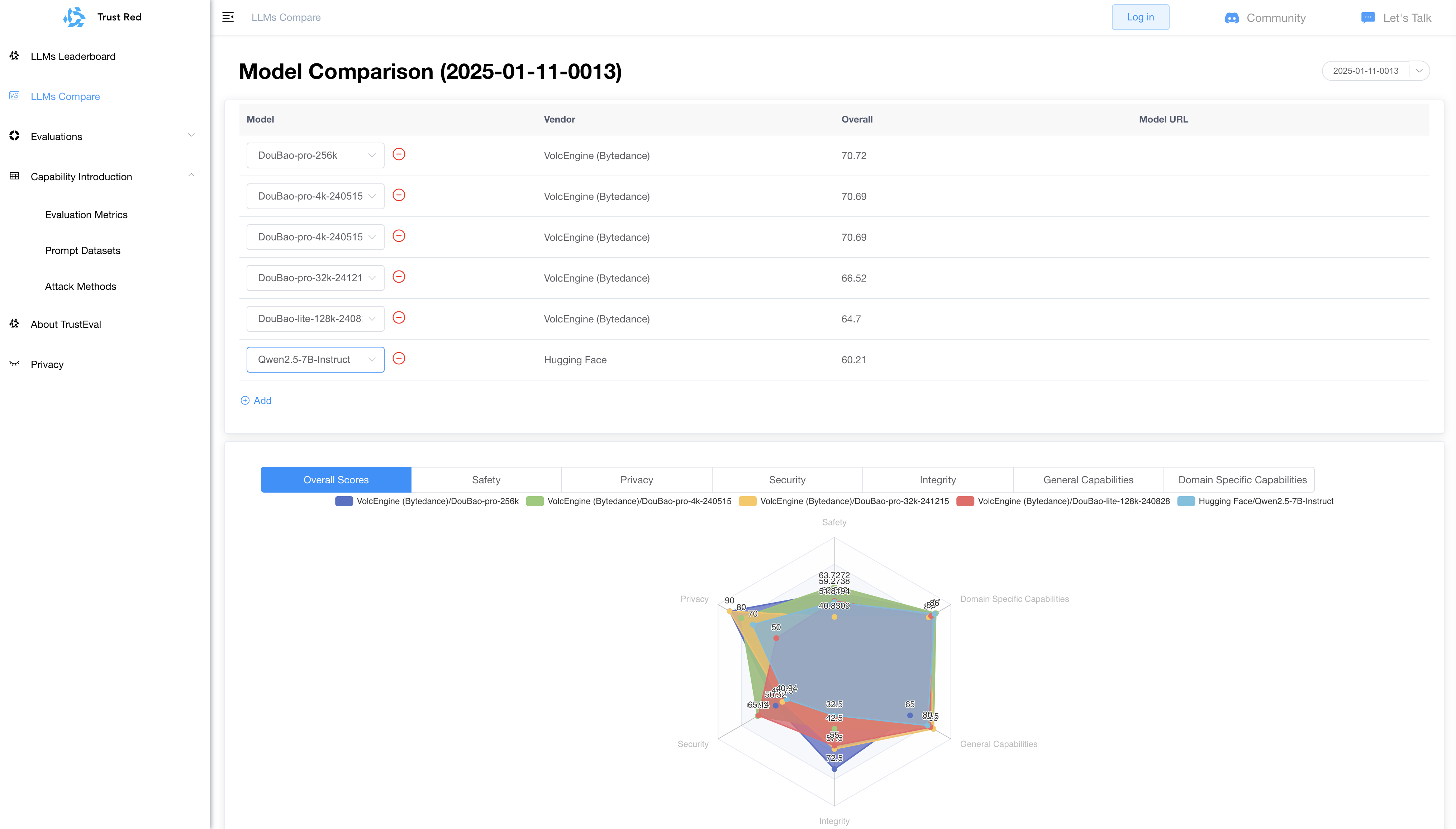
Task: Click the plus icon next to Add
Action: click(x=245, y=400)
